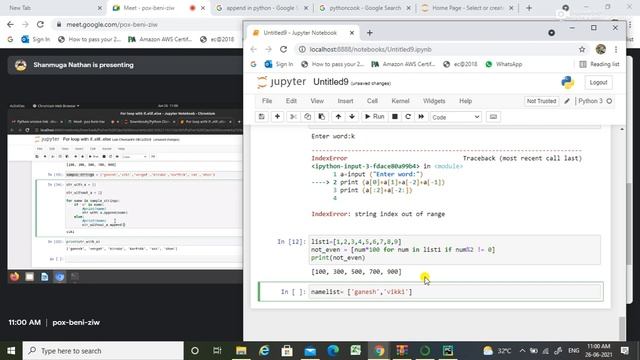The height and width of the screenshot is (360, 640).
Task: Open Jupyter View menu
Action: [317, 101]
